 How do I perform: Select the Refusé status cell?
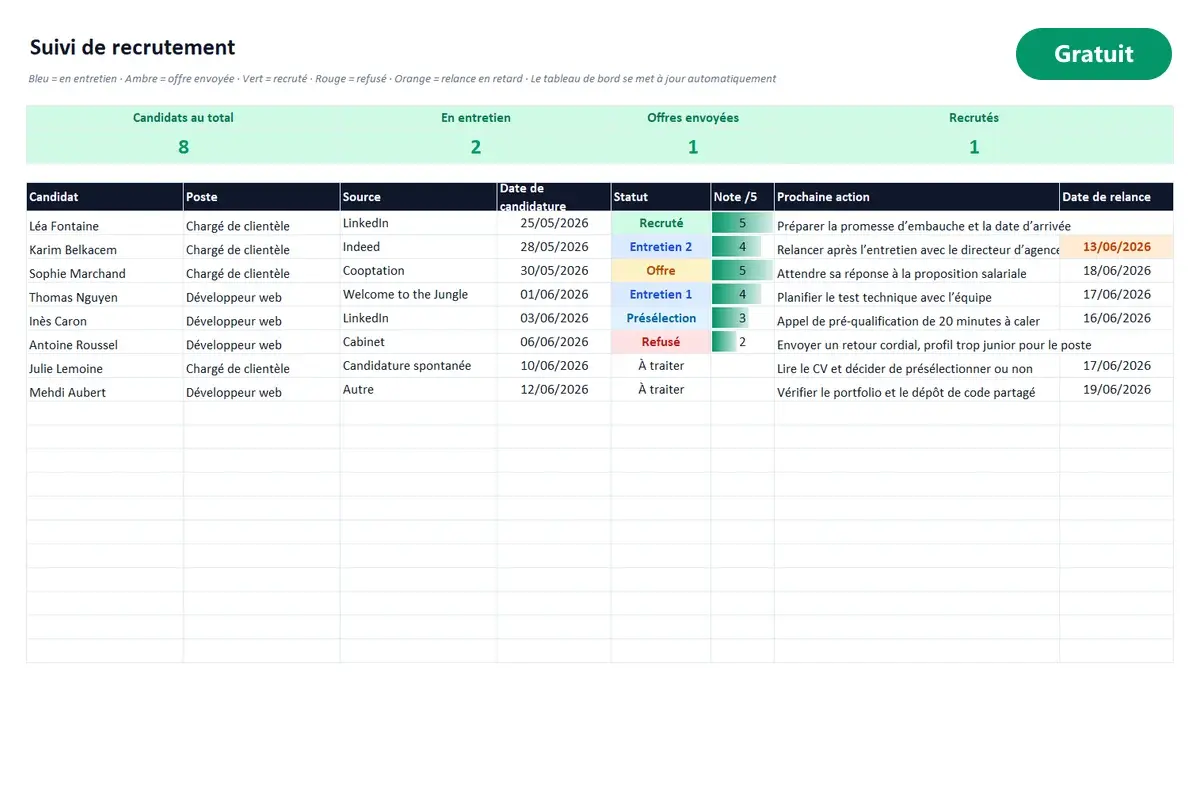661,342
